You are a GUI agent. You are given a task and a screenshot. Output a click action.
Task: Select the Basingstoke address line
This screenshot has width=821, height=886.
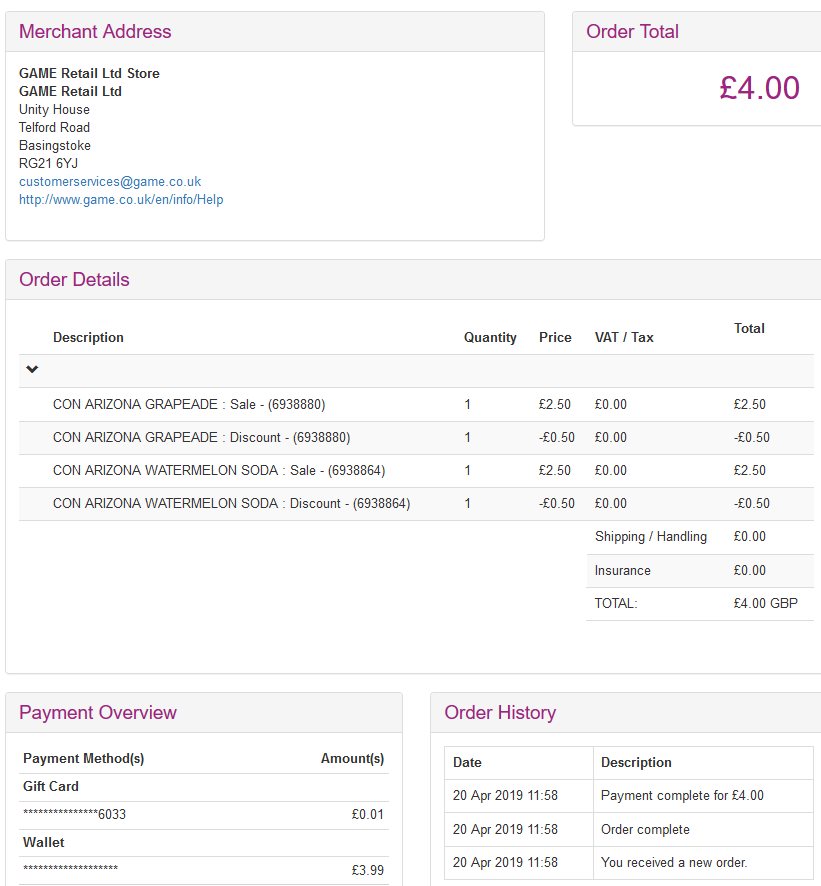(55, 145)
